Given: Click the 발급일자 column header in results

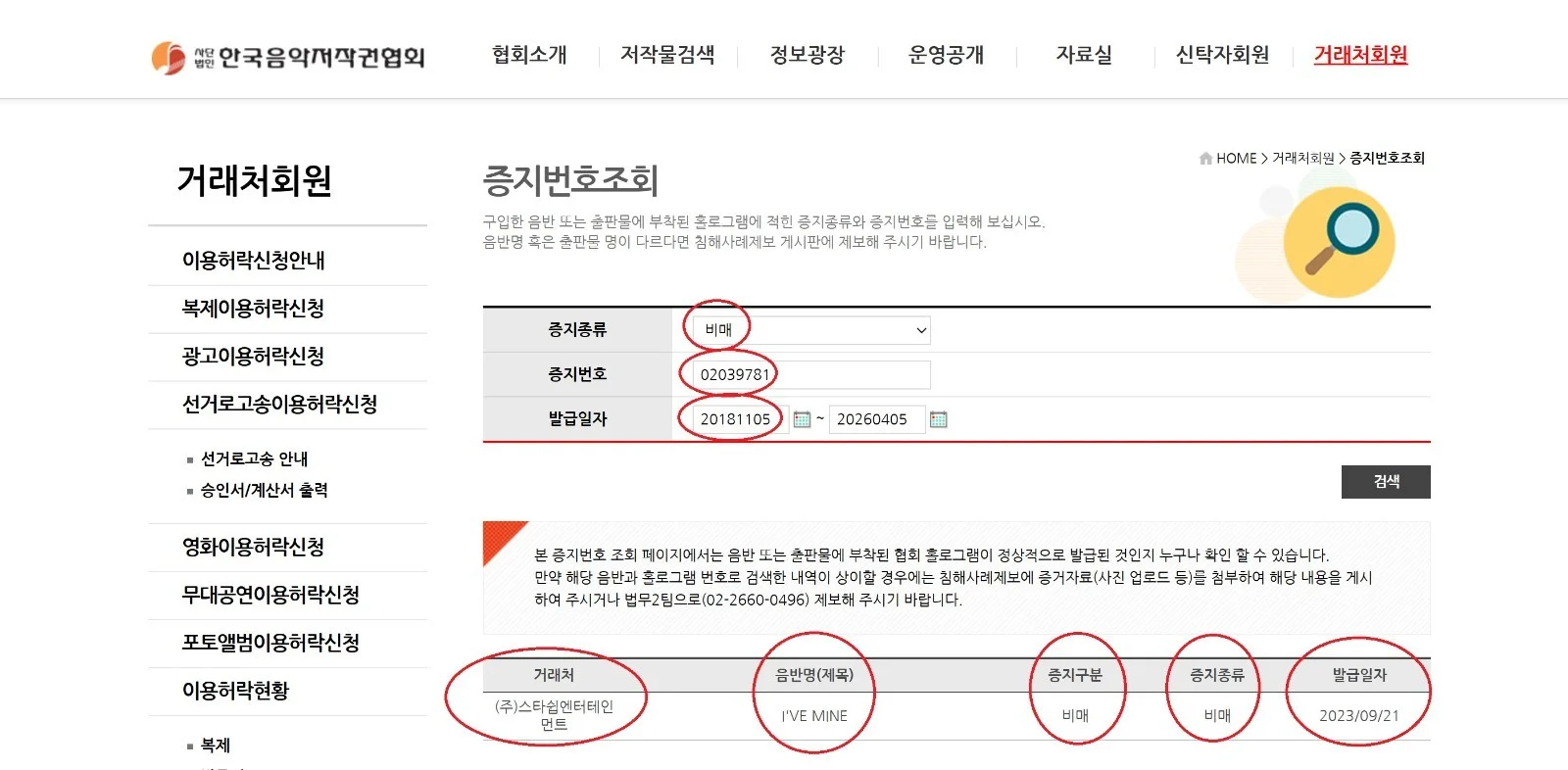Looking at the screenshot, I should point(1359,675).
